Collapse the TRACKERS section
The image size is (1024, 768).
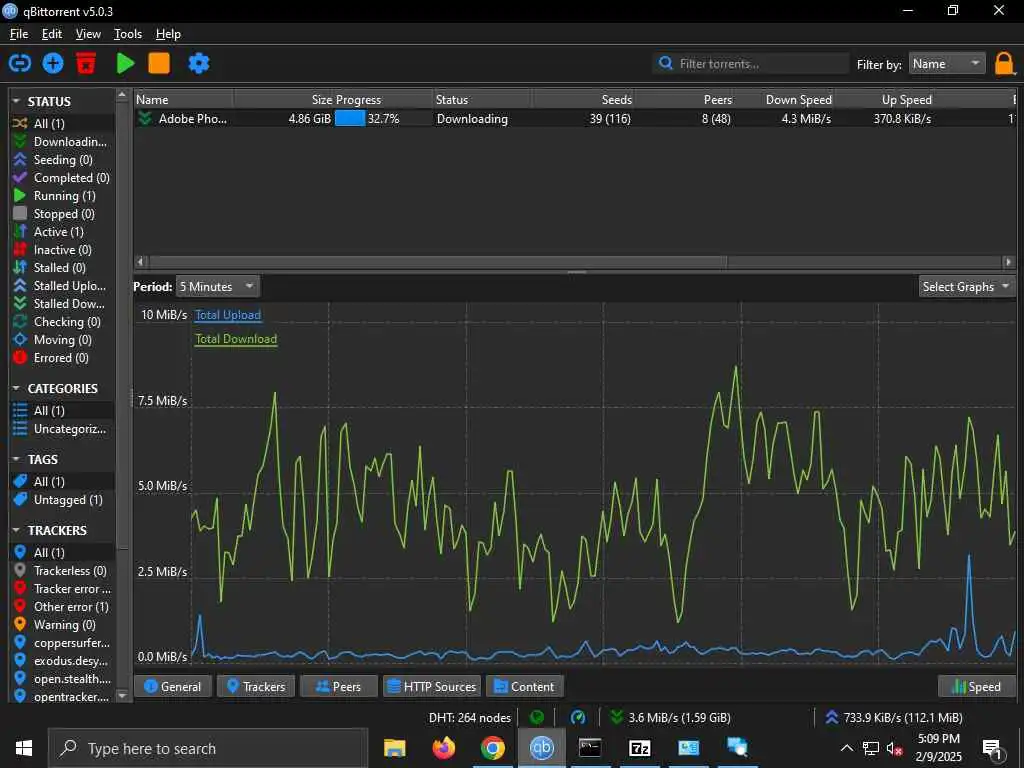point(16,530)
